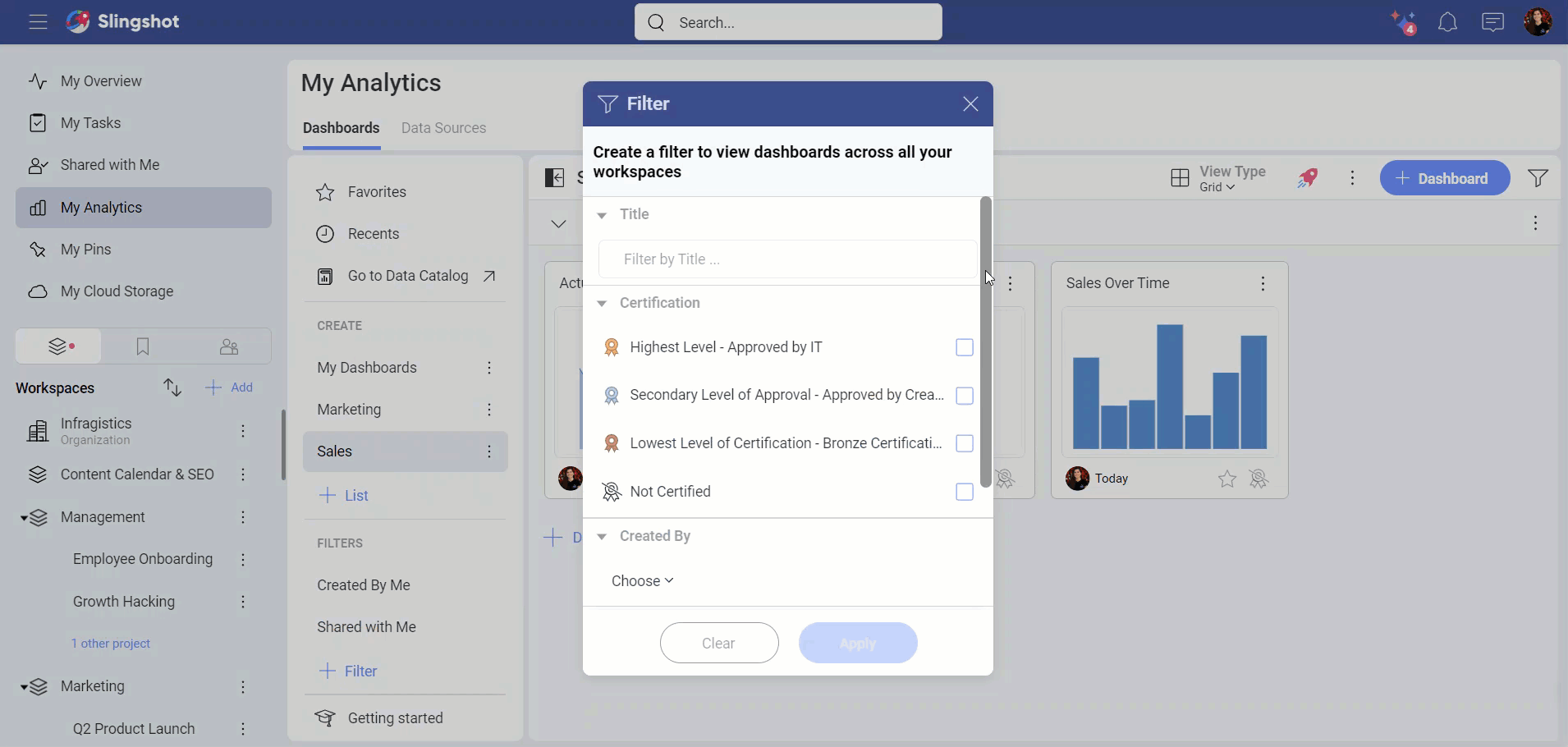Image resolution: width=1568 pixels, height=747 pixels.
Task: Check Lowest Level of Certification checkbox
Action: [965, 443]
